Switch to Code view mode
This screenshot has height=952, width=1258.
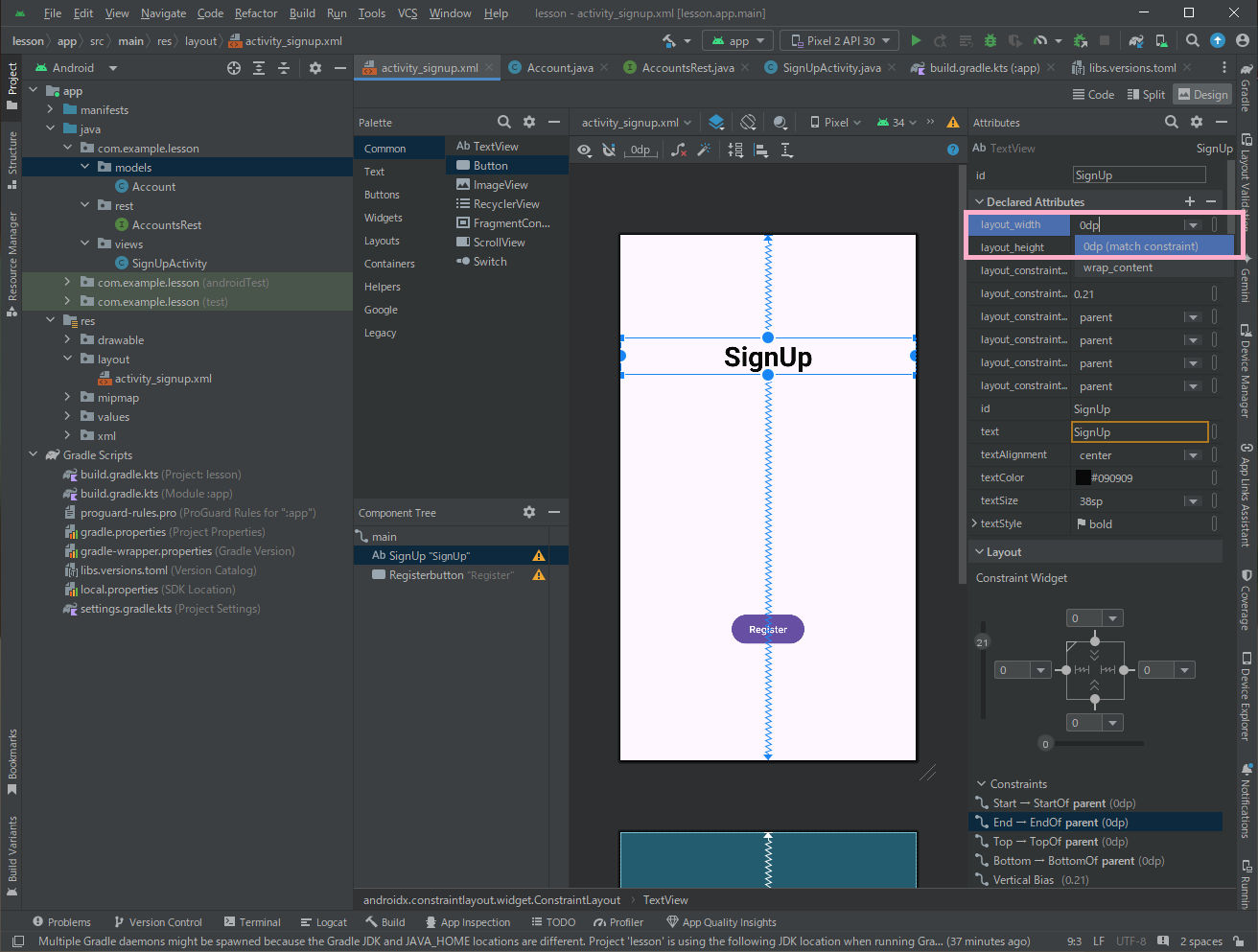(1093, 94)
